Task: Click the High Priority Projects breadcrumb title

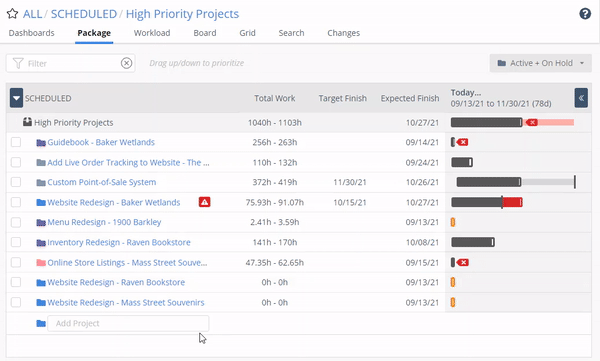Action: (183, 14)
